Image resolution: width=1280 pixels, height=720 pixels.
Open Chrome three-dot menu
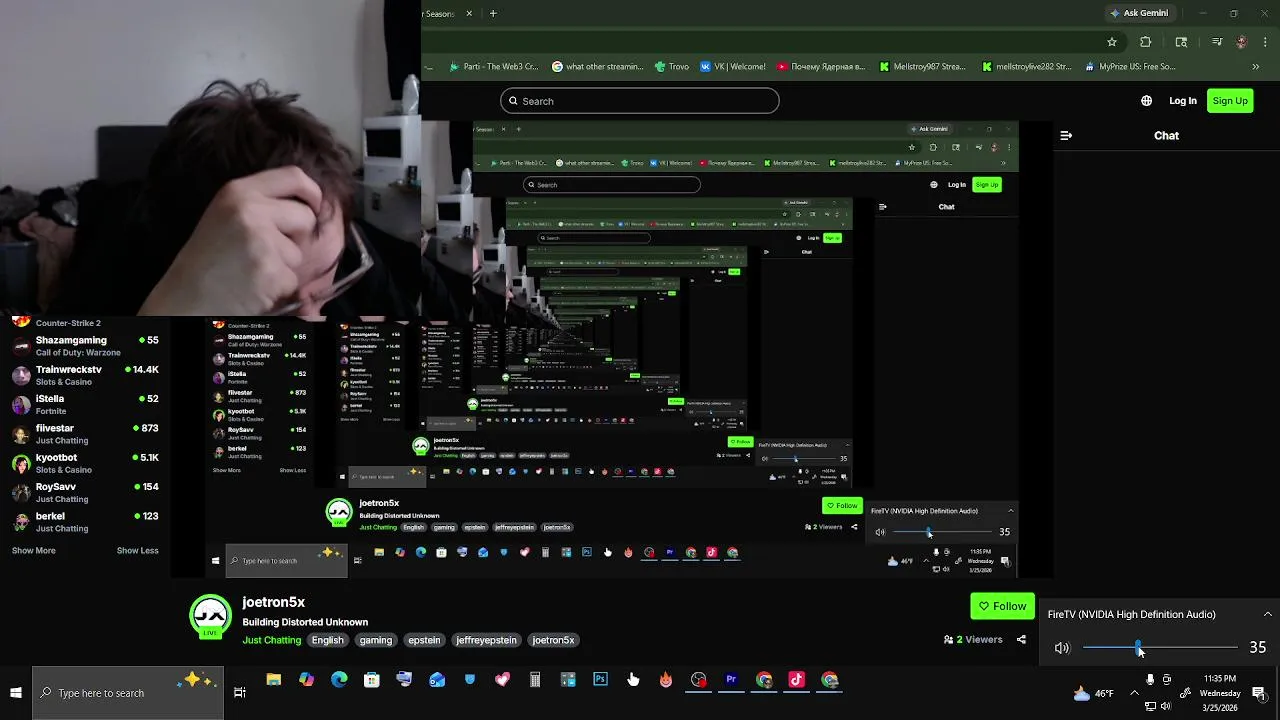[x=1266, y=42]
